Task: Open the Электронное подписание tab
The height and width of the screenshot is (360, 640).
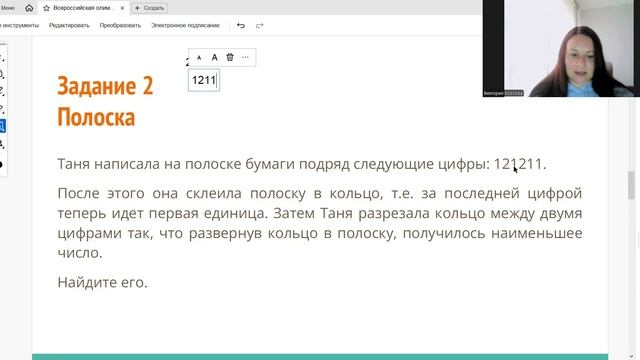Action: click(185, 25)
